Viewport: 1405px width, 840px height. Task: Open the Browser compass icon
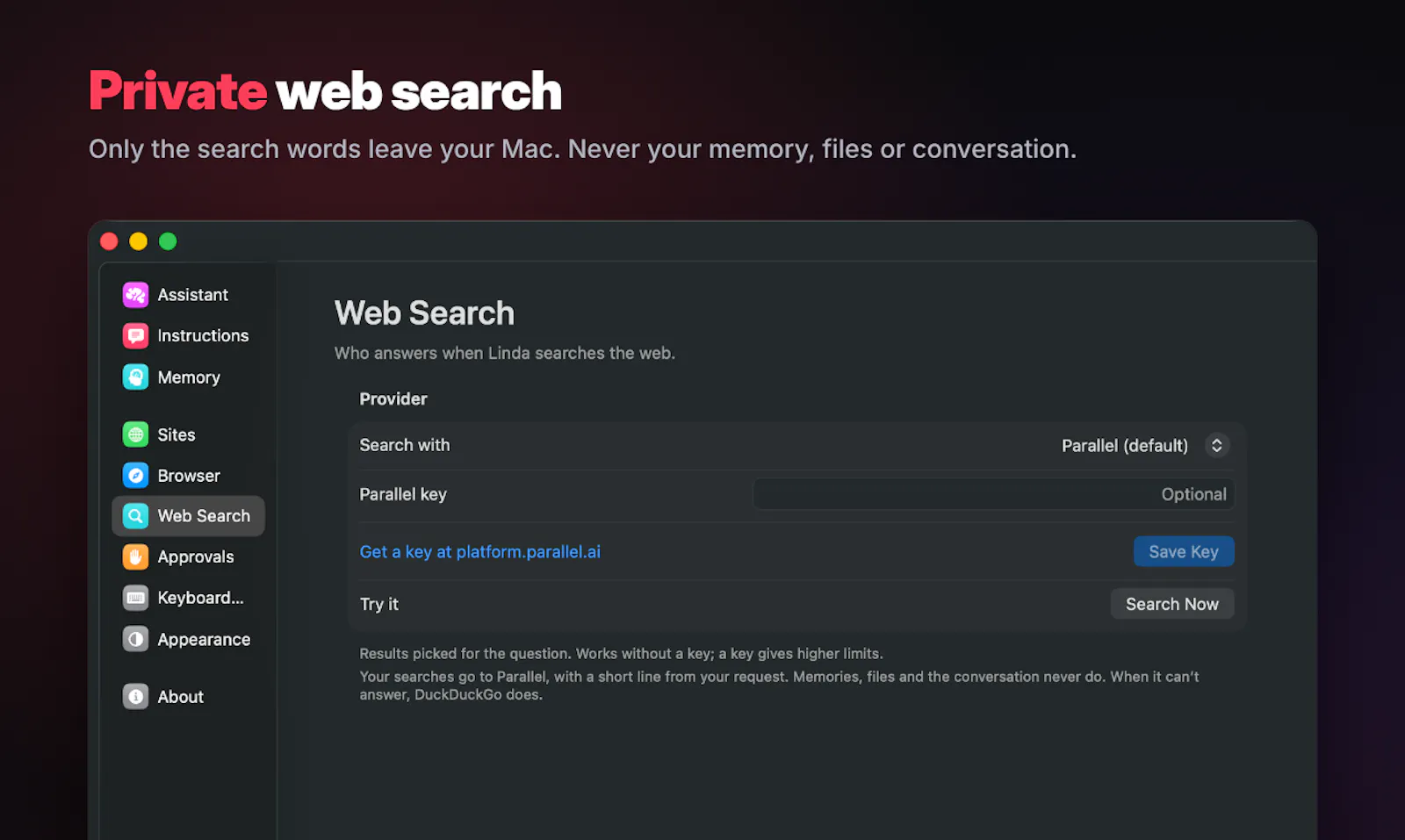[135, 476]
